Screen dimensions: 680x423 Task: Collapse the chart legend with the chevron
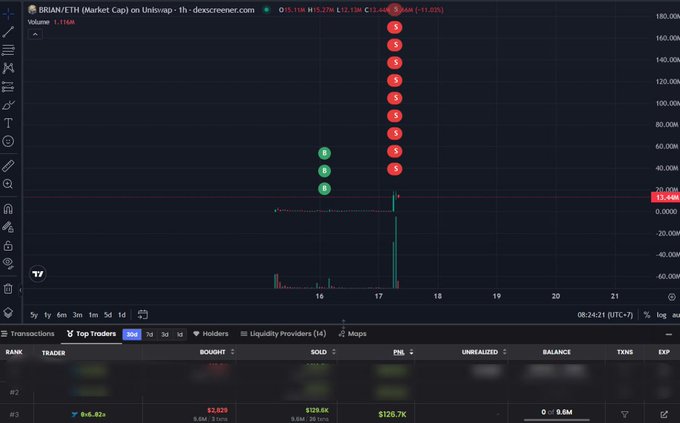(x=35, y=34)
